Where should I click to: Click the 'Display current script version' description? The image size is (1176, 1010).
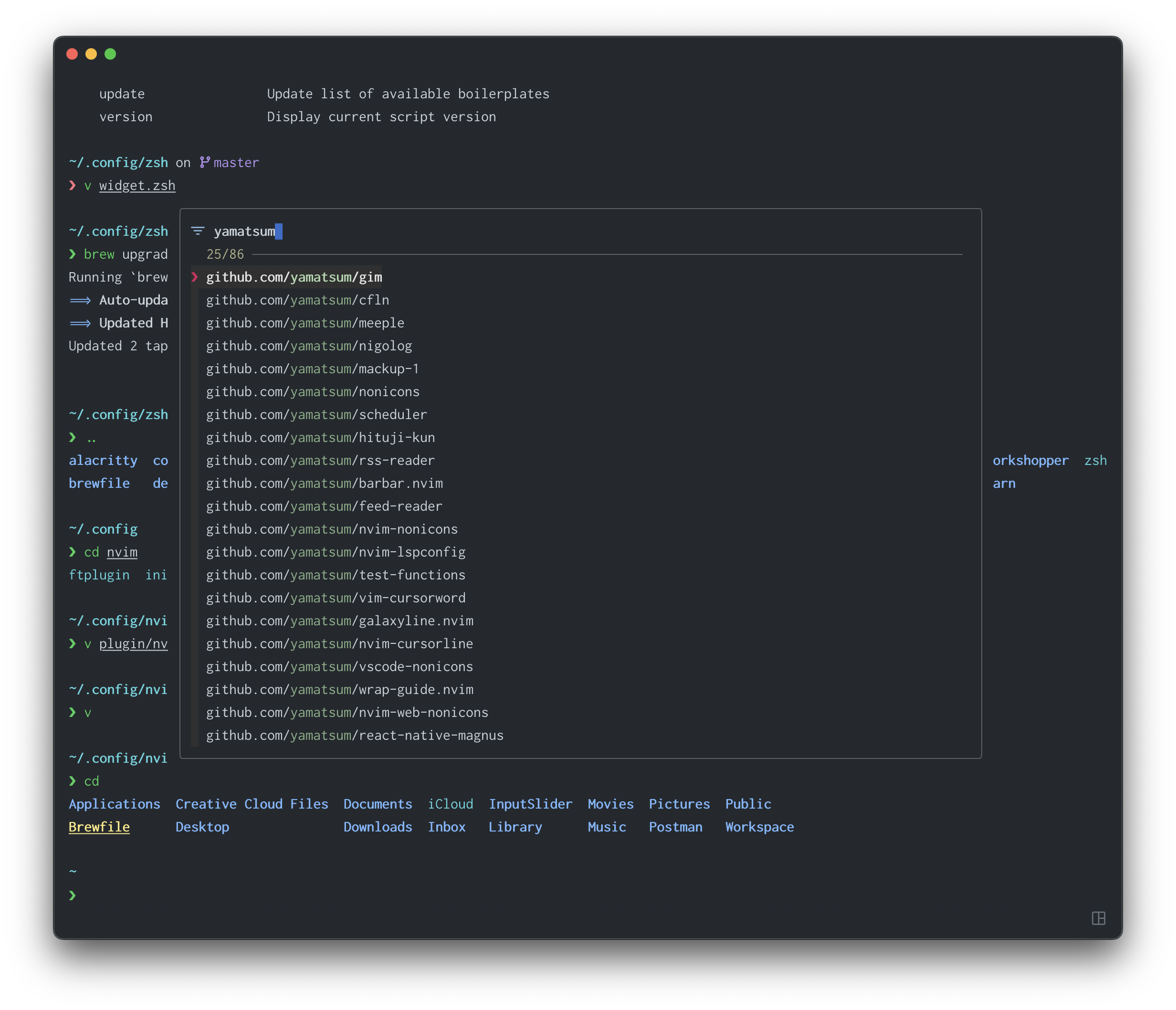[381, 116]
